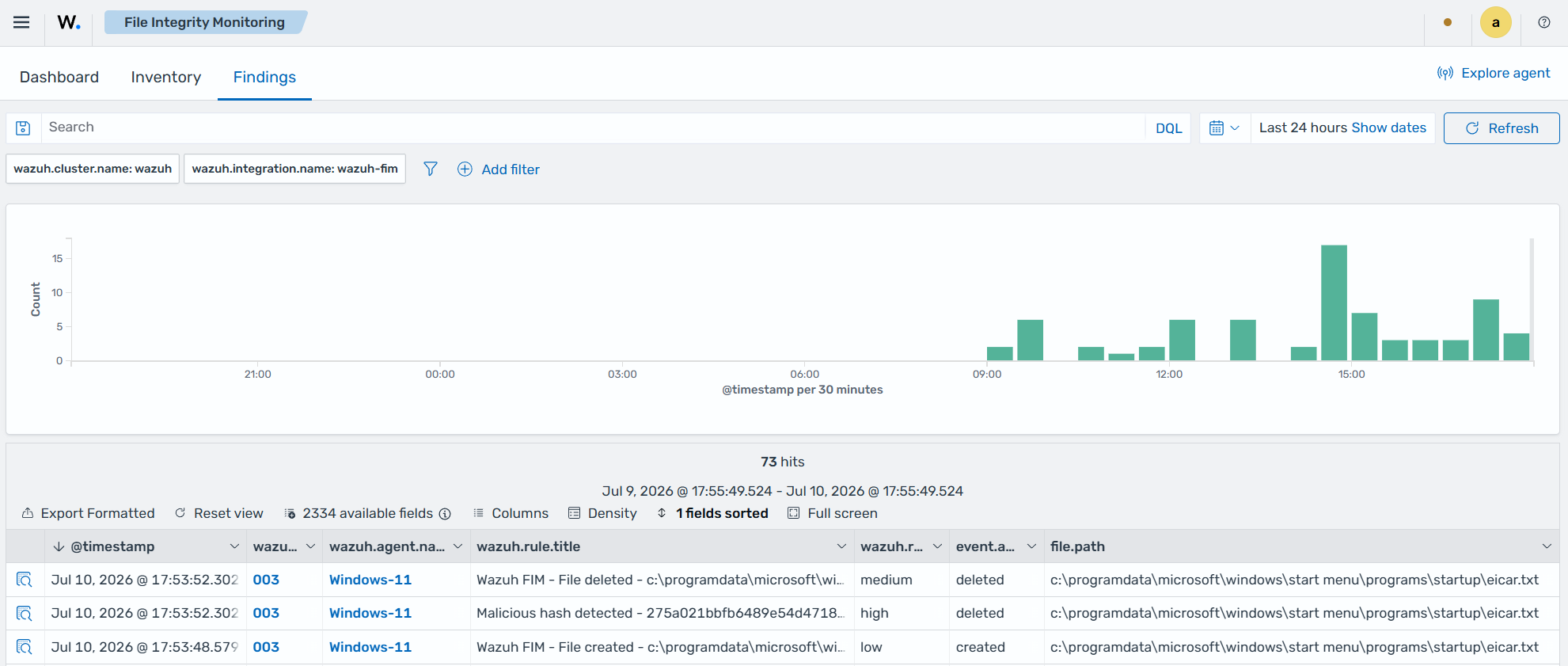Click wazuh.integration.name: wazuh-fim filter pill
Image resolution: width=1568 pixels, height=666 pixels.
tap(294, 169)
